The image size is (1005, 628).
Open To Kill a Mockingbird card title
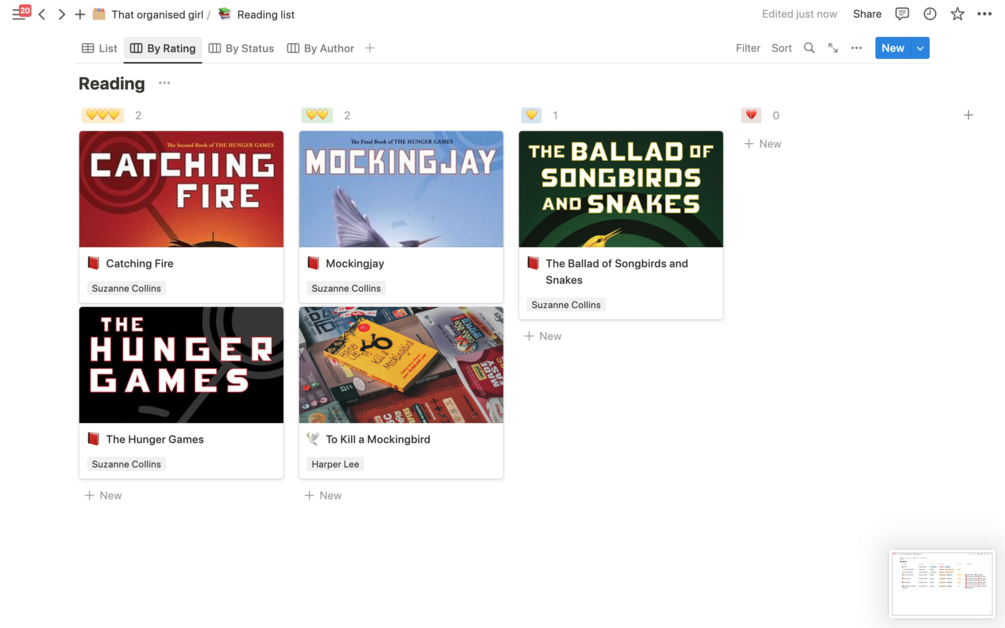378,439
